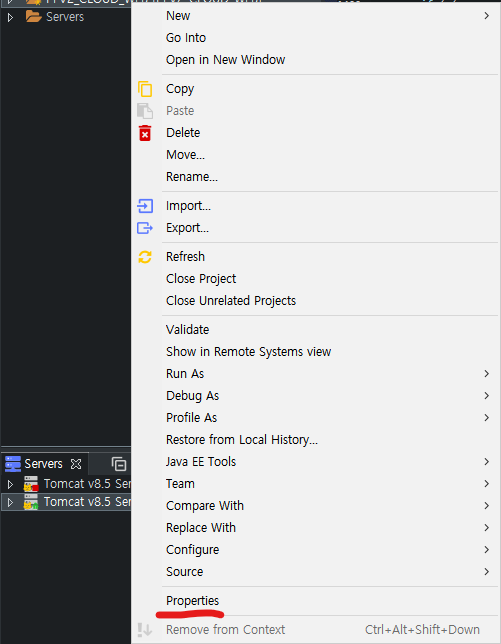This screenshot has height=644, width=501.
Task: Open Properties at menu bottom
Action: (x=193, y=601)
